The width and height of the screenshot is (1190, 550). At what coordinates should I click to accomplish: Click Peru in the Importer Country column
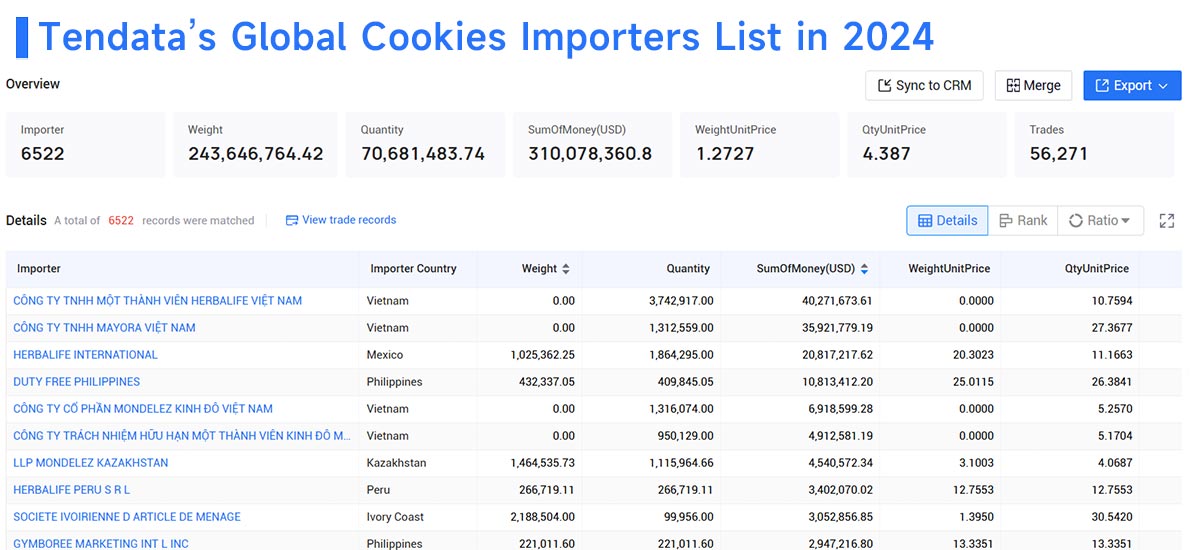[377, 490]
